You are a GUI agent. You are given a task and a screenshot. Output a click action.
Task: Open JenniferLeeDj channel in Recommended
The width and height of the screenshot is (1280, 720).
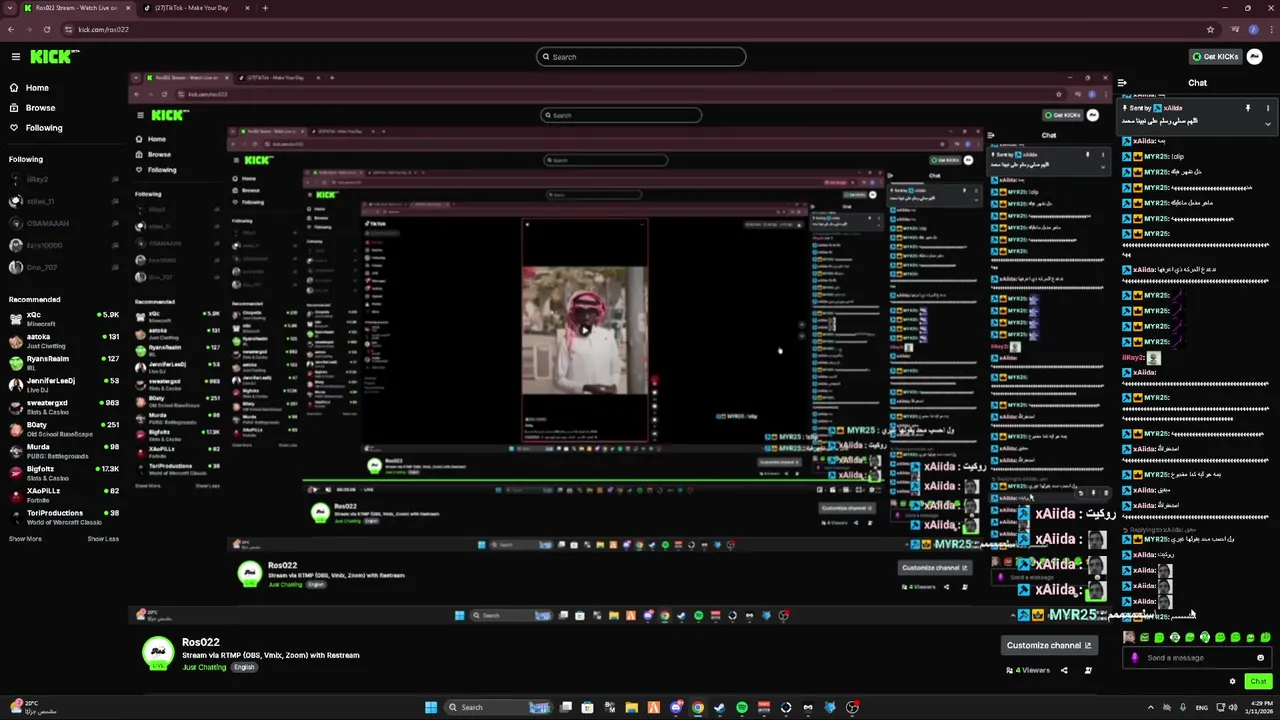point(63,385)
